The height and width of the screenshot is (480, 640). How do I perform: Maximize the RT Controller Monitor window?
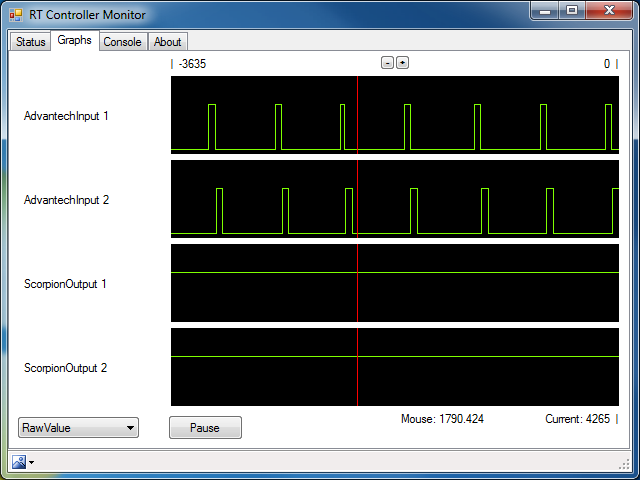point(571,10)
